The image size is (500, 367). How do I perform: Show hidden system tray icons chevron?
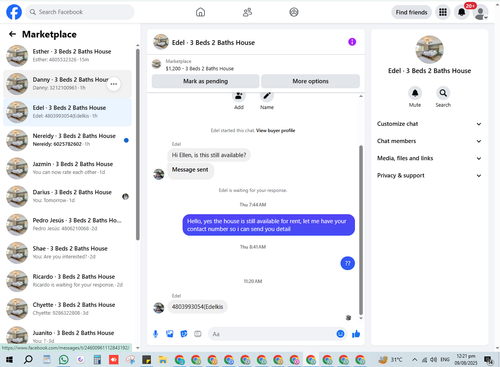pyautogui.click(x=414, y=360)
